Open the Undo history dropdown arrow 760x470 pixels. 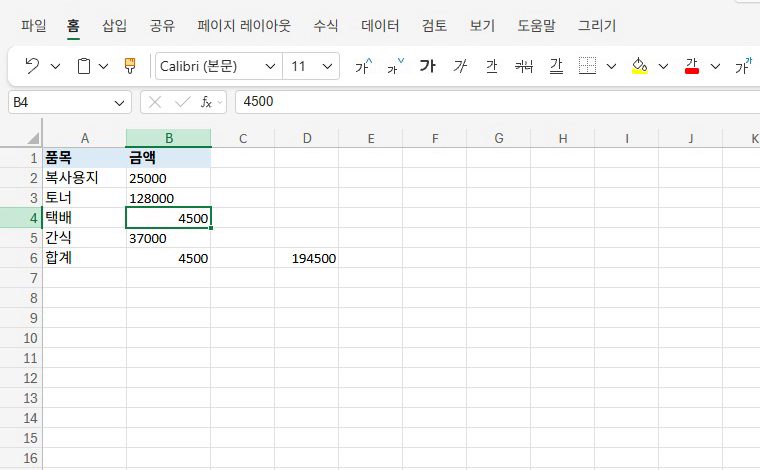point(56,66)
